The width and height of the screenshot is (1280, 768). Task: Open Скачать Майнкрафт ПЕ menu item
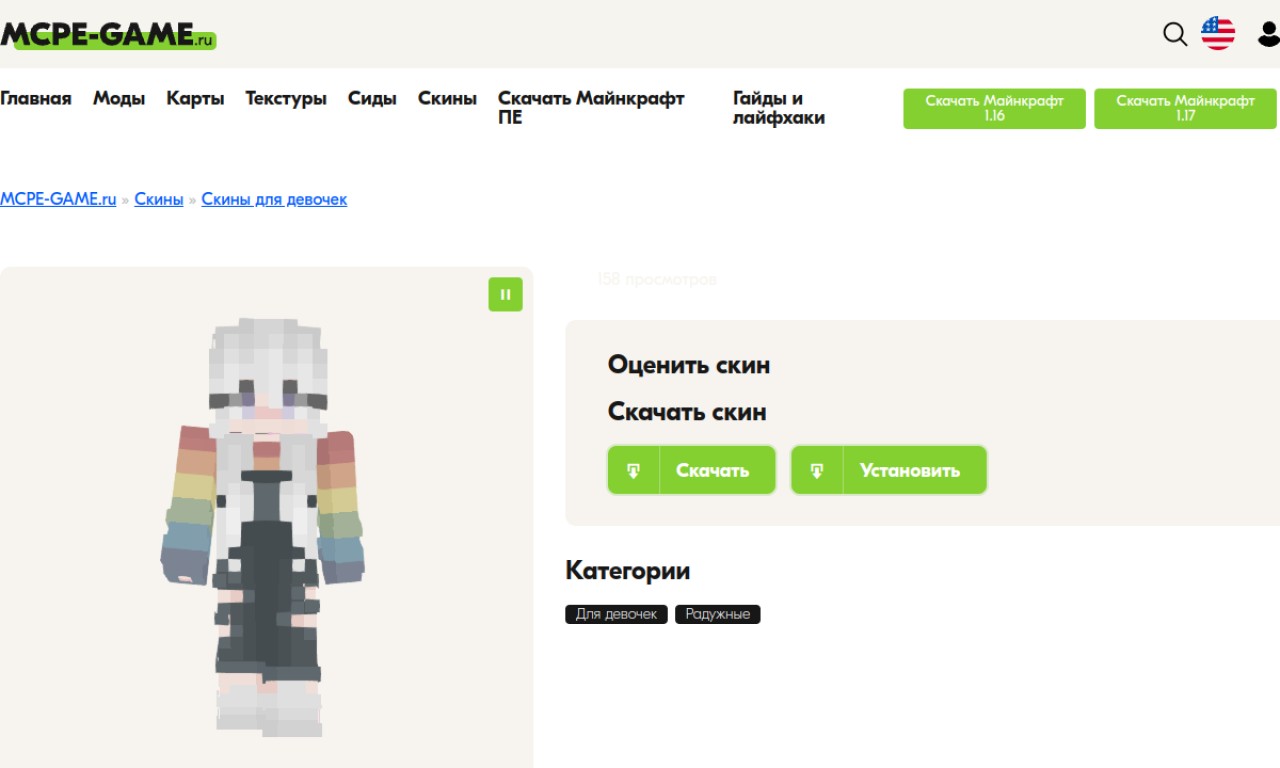(x=591, y=108)
